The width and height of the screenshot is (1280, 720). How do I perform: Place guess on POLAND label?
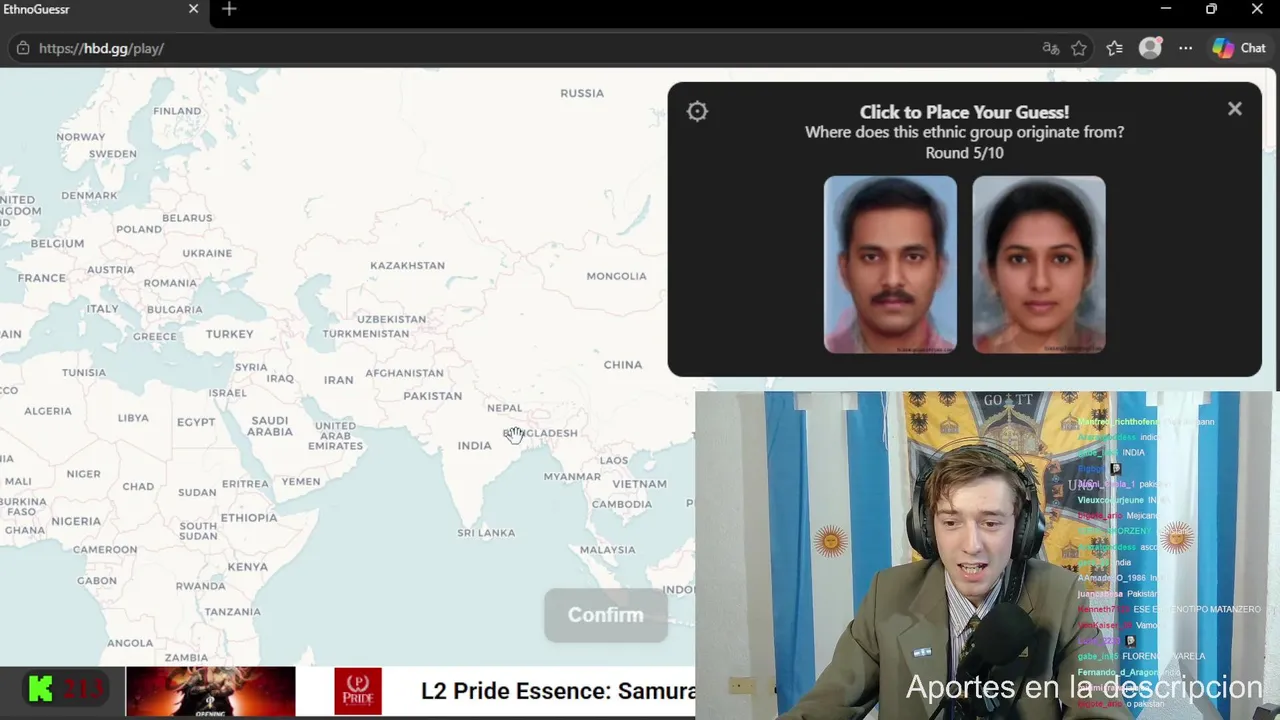[x=139, y=229]
